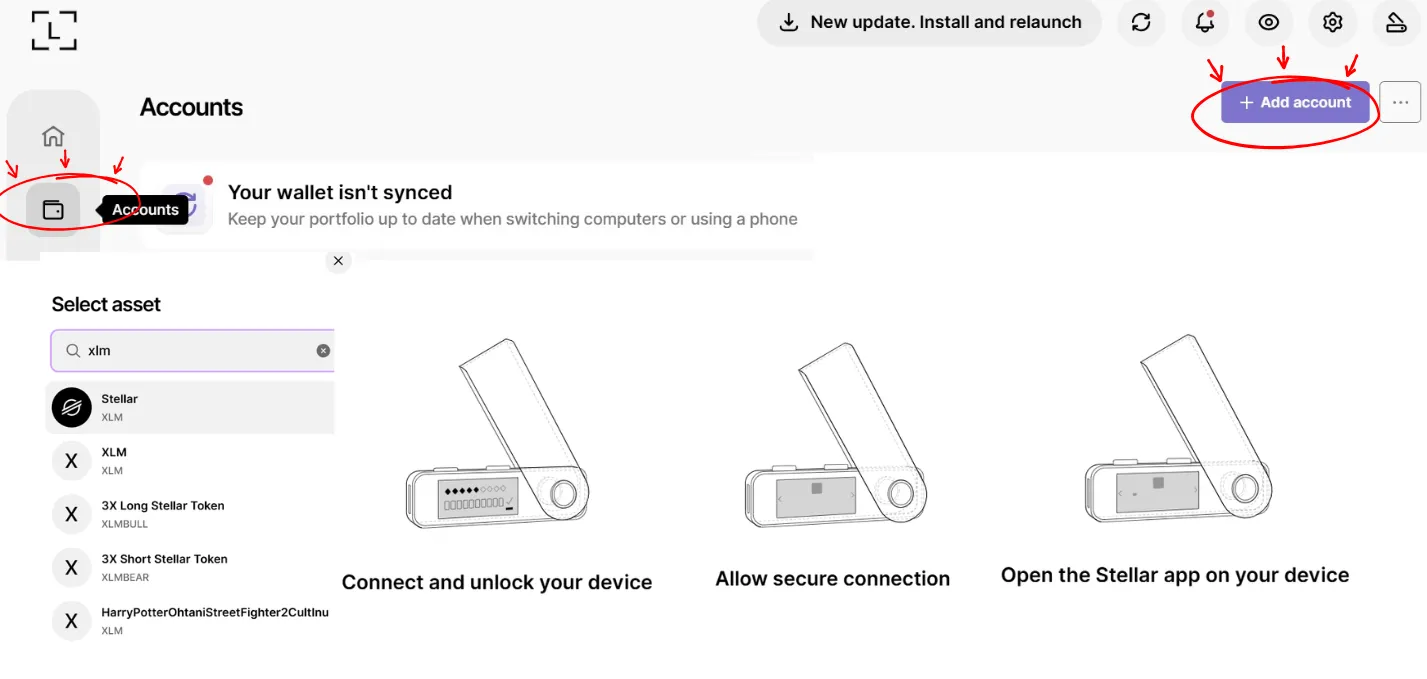Open the notifications bell icon

pos(1205,22)
